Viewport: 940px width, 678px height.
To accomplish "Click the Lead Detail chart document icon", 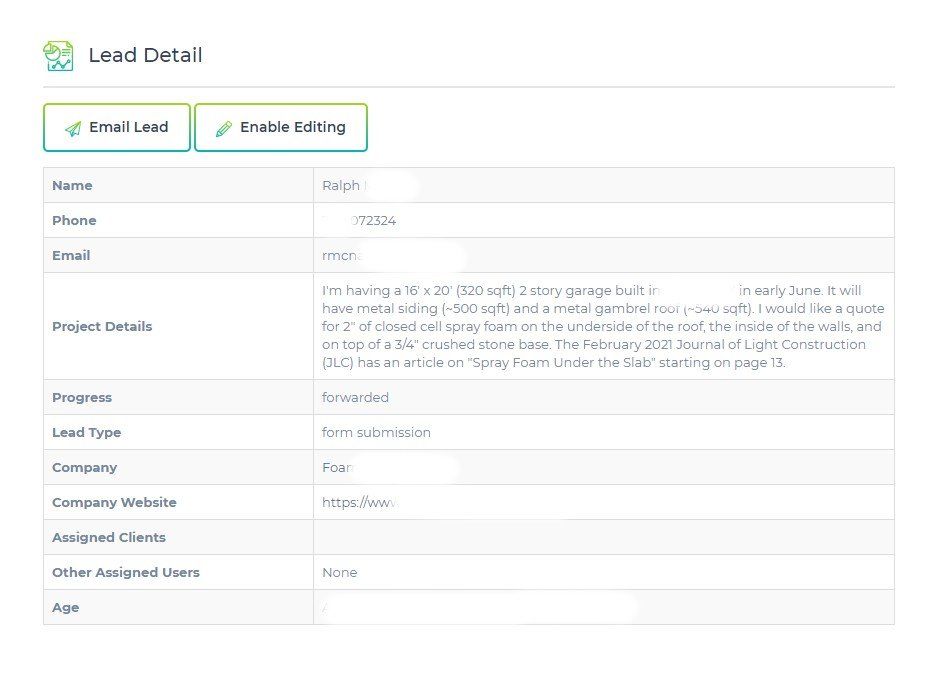I will pyautogui.click(x=58, y=55).
